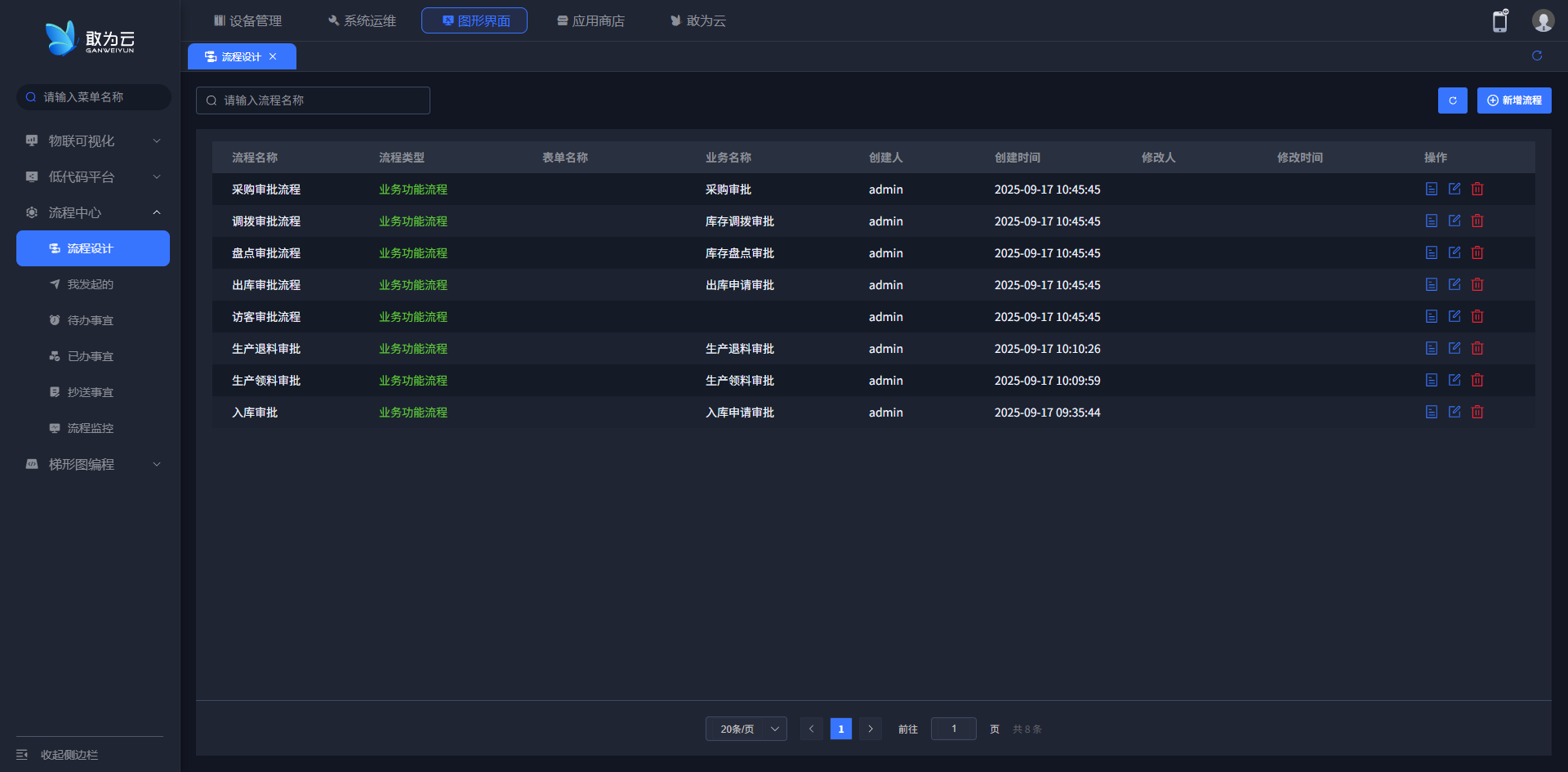
Task: Open the 应用商店 top menu
Action: click(x=590, y=20)
